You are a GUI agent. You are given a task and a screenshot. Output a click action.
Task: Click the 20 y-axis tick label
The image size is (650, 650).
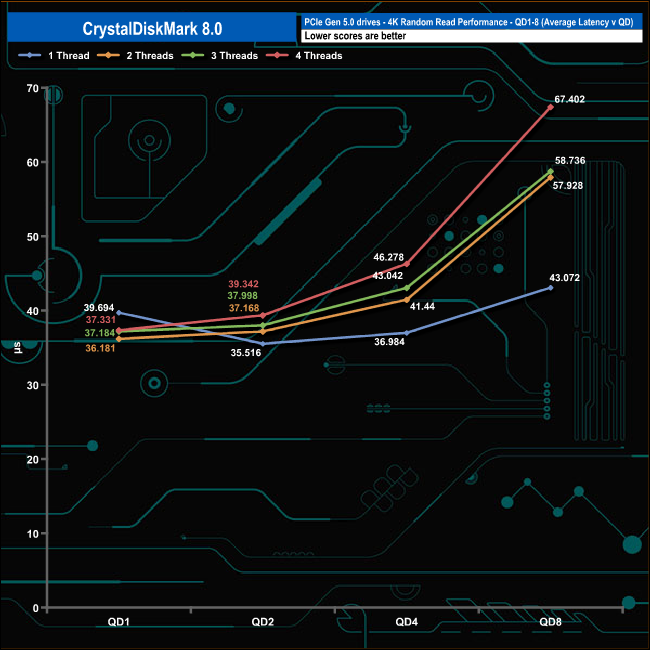point(32,459)
